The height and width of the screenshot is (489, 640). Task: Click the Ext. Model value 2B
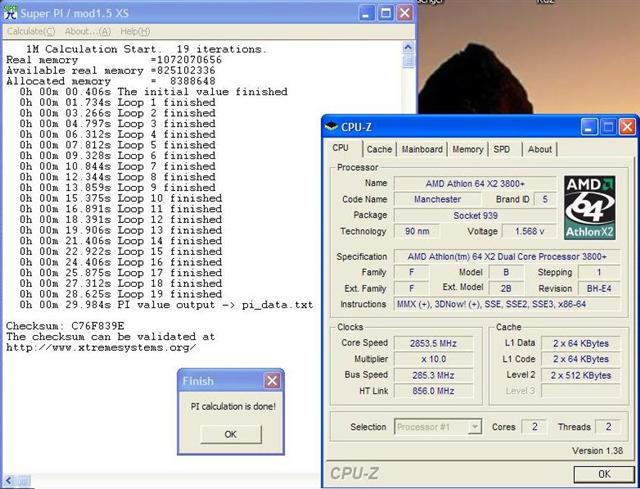[x=506, y=289]
